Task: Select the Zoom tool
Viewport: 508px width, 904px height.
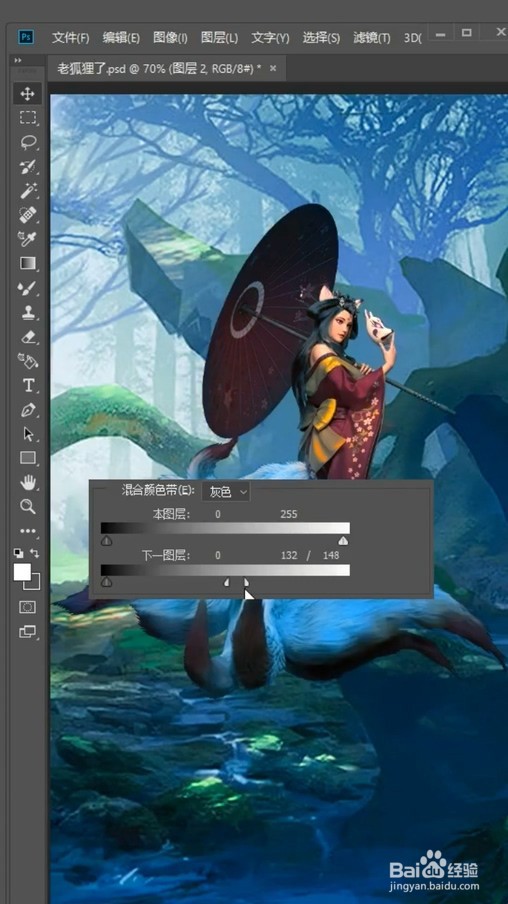Action: point(28,507)
